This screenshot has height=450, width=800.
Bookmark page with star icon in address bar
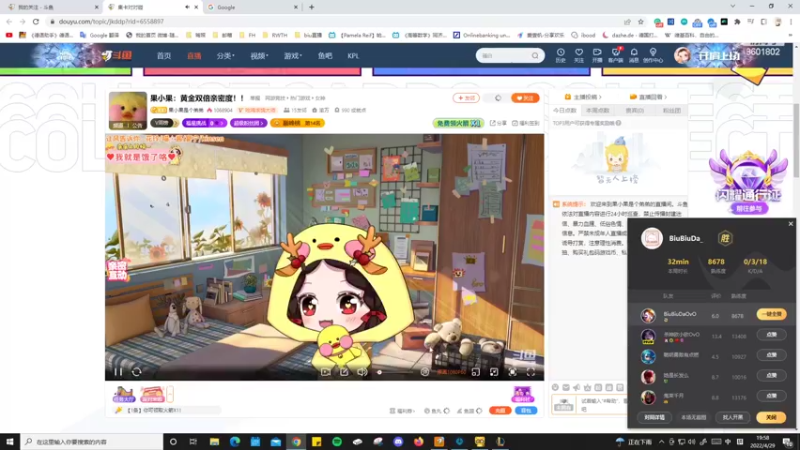[x=641, y=21]
